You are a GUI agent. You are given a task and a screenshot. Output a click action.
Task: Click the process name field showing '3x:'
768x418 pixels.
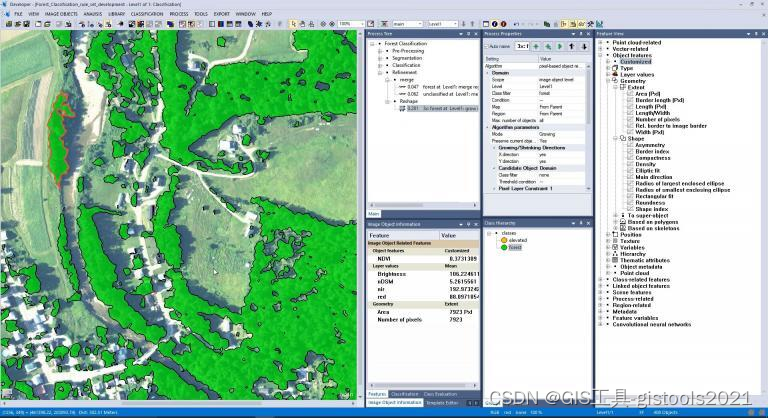(522, 47)
